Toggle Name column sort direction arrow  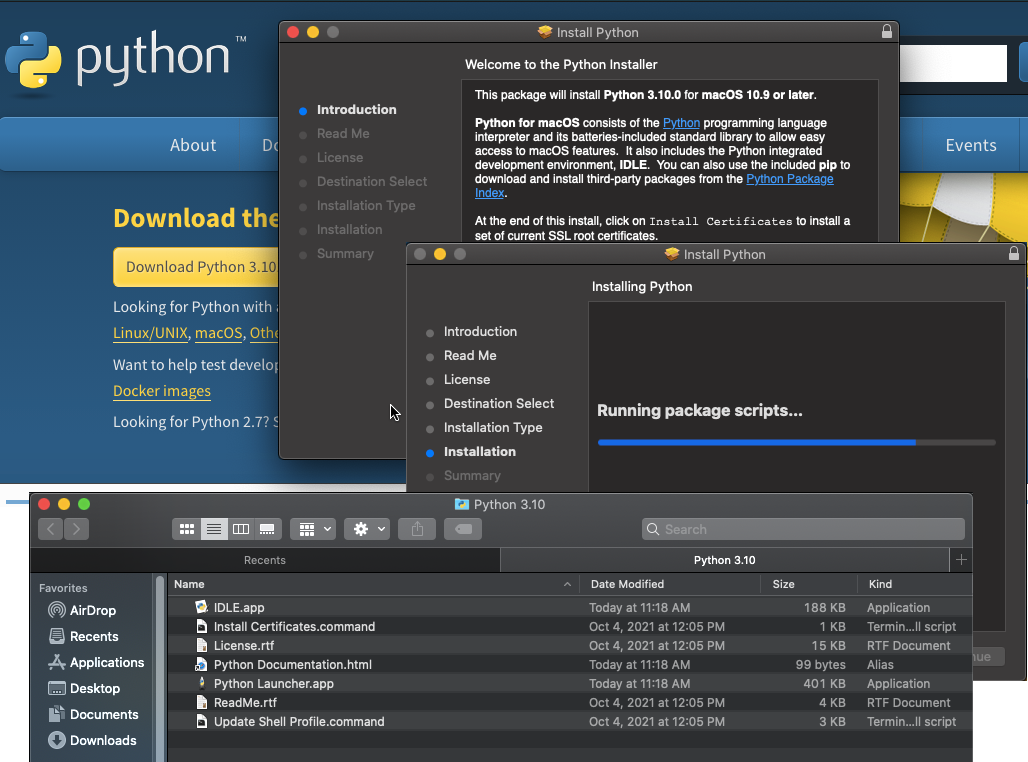567,584
